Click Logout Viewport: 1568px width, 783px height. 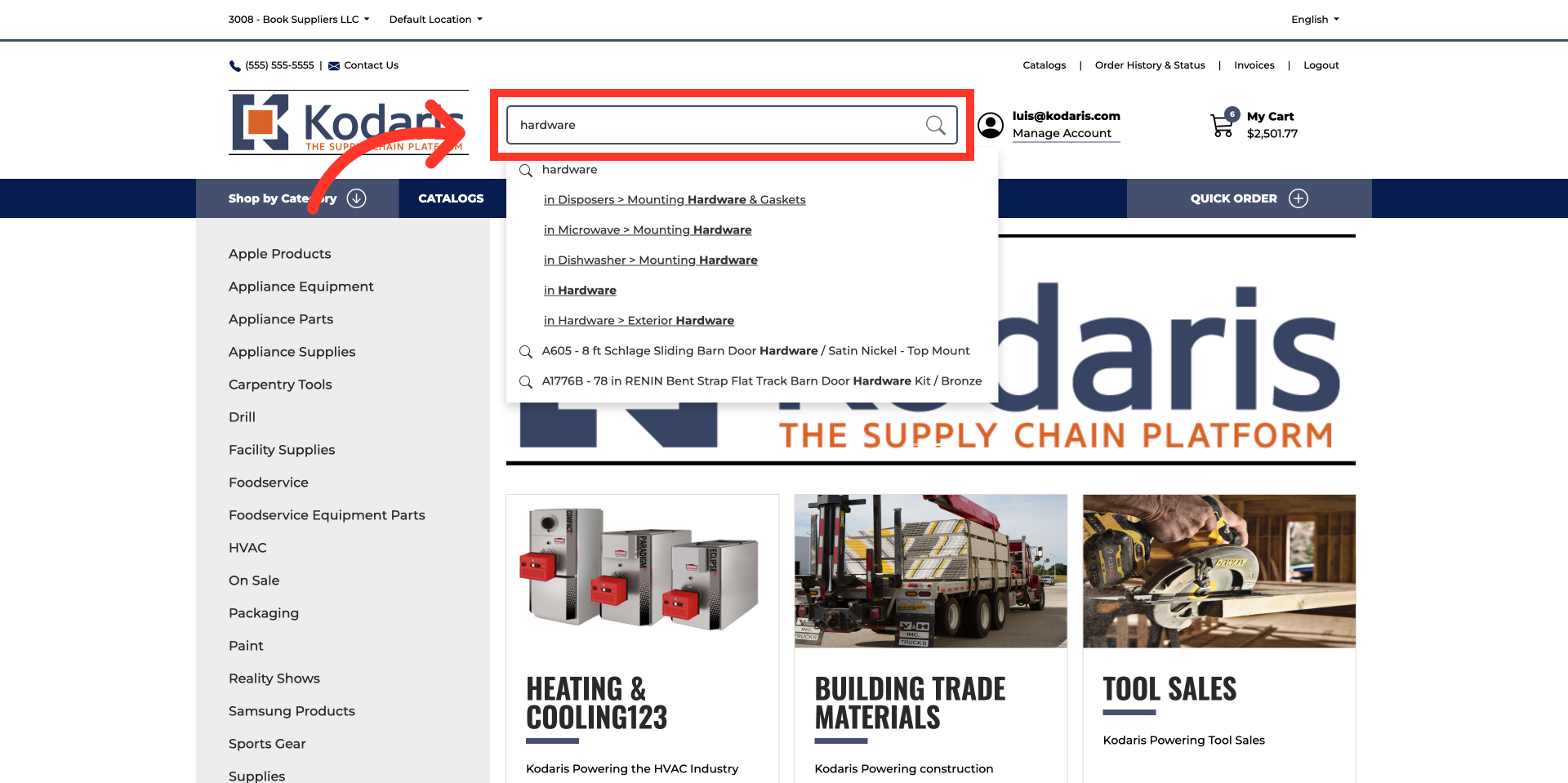point(1321,65)
